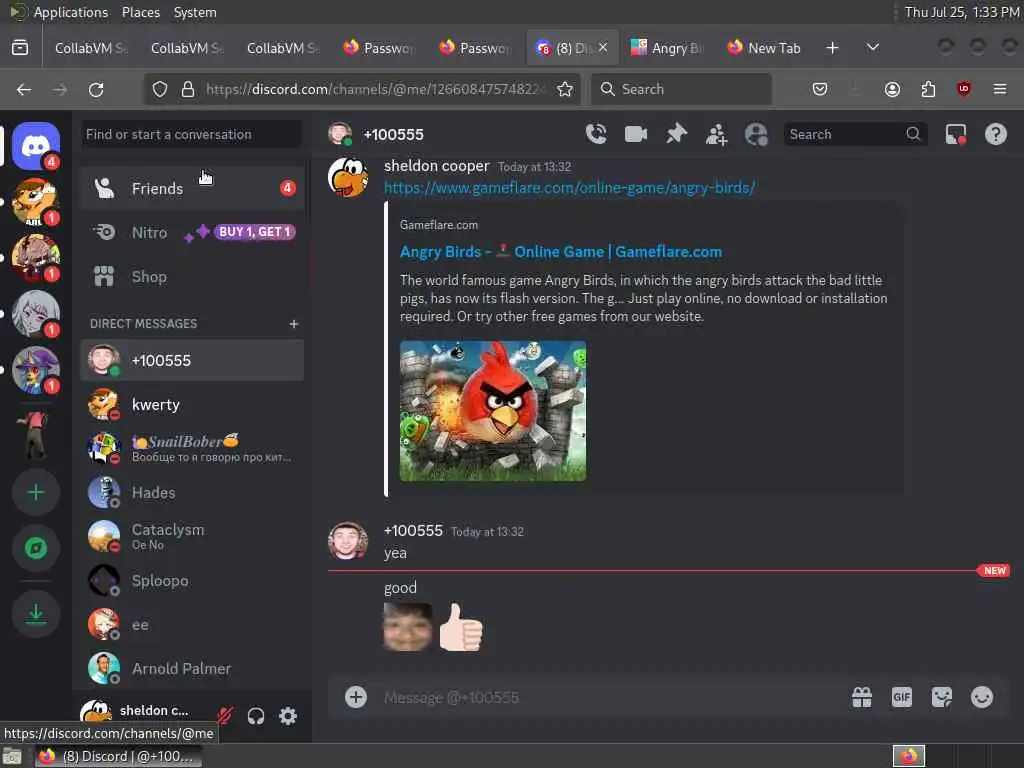Click the clock showing Thu Jul 25

[961, 12]
